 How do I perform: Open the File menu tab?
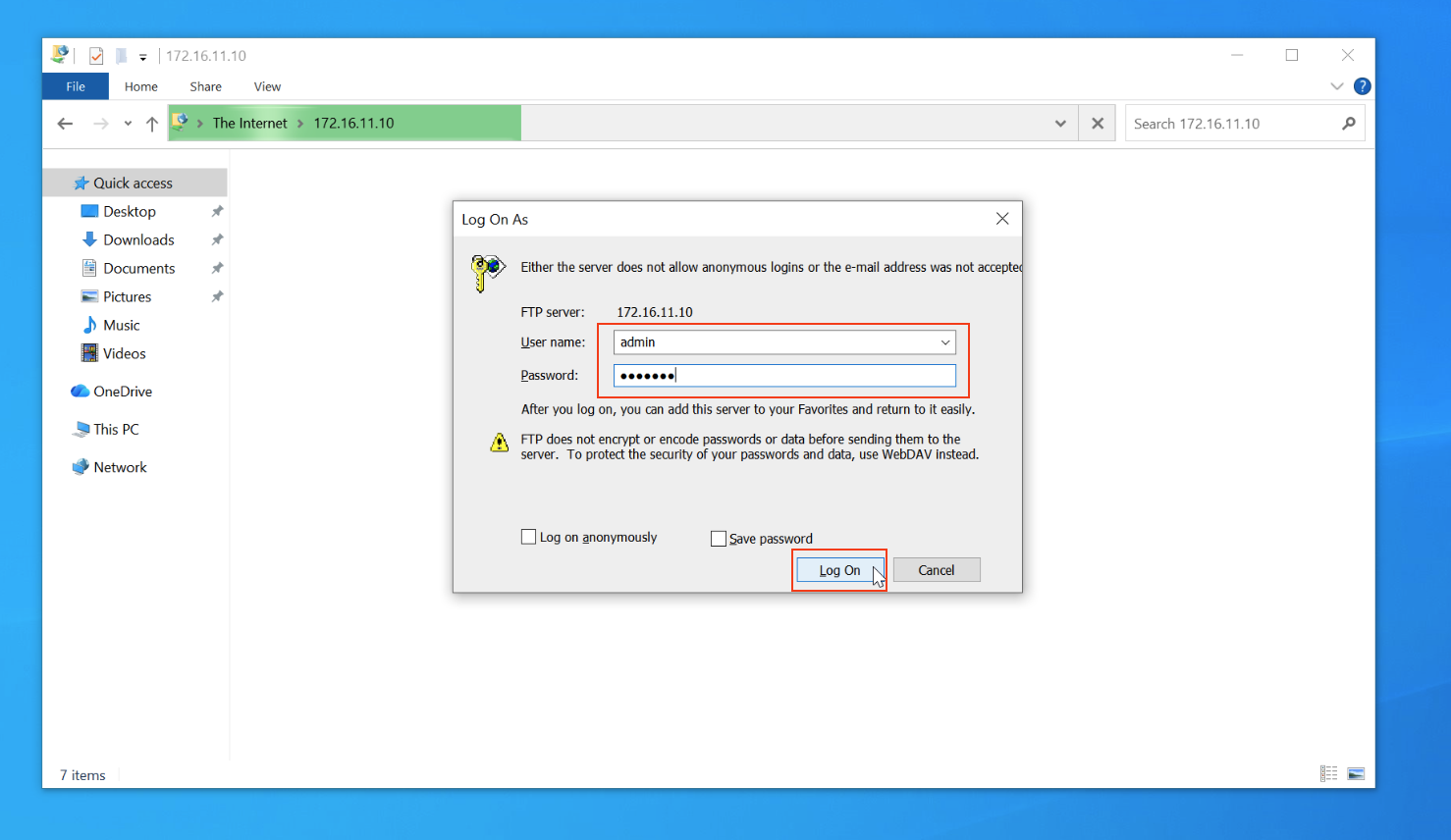[x=76, y=86]
